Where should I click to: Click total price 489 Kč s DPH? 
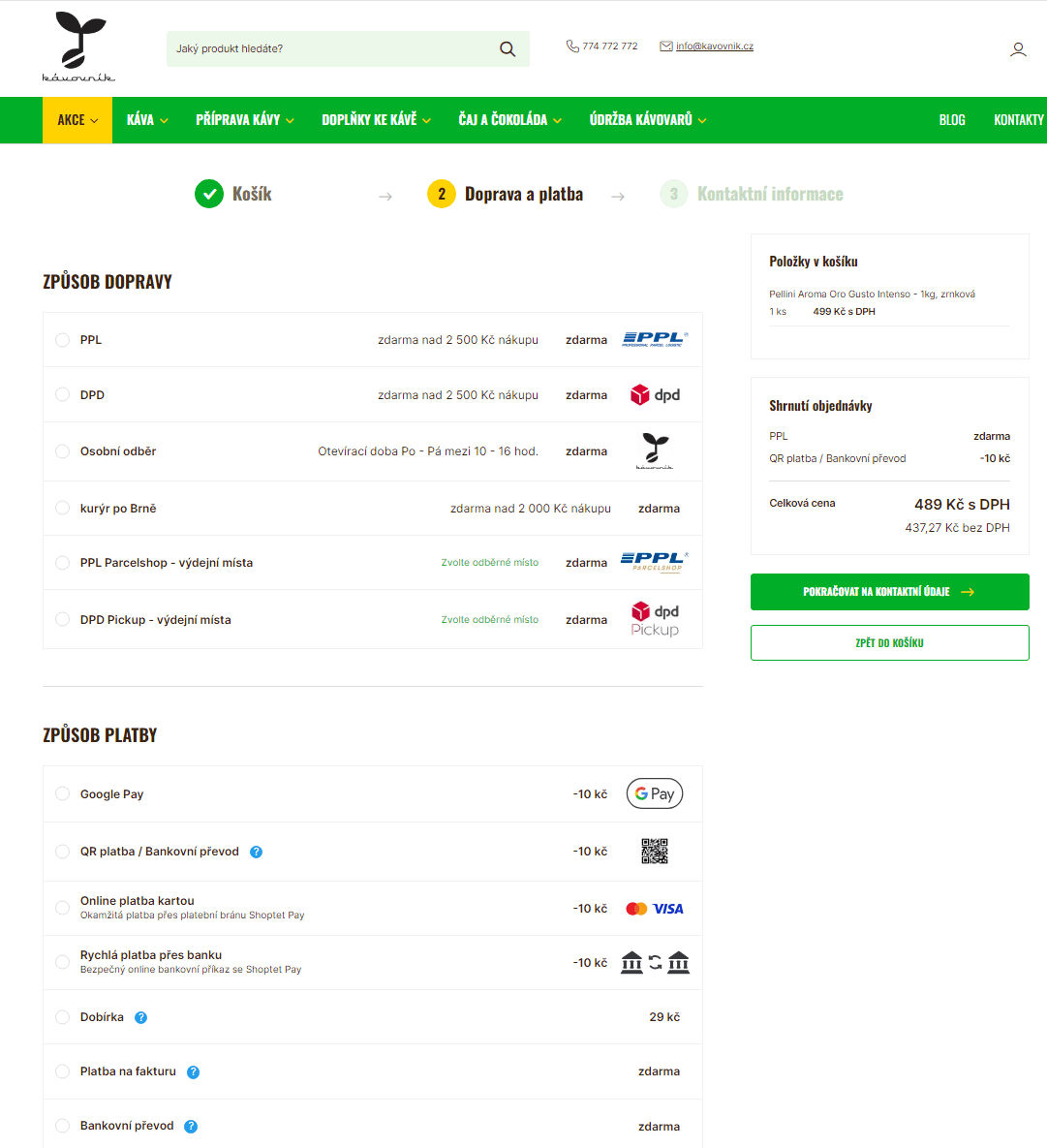pos(962,505)
